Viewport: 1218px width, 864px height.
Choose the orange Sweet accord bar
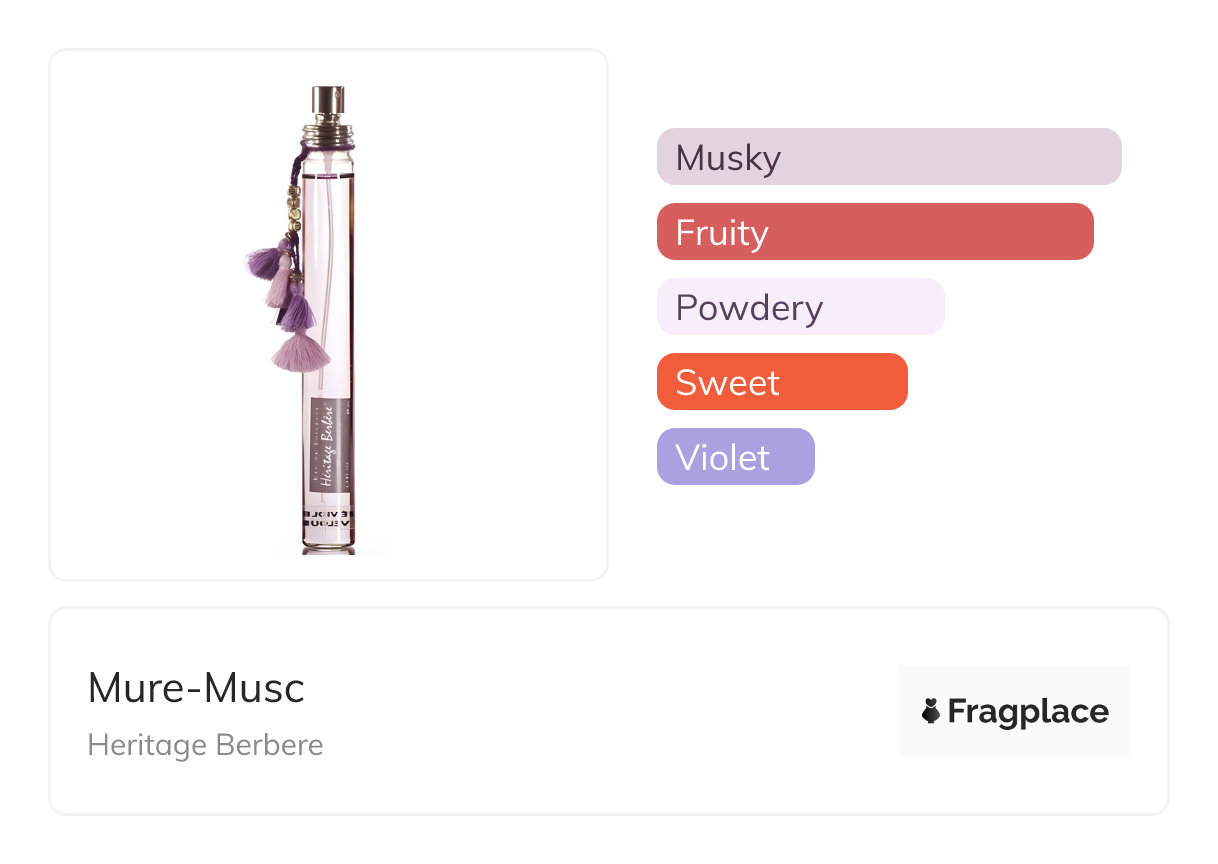782,382
